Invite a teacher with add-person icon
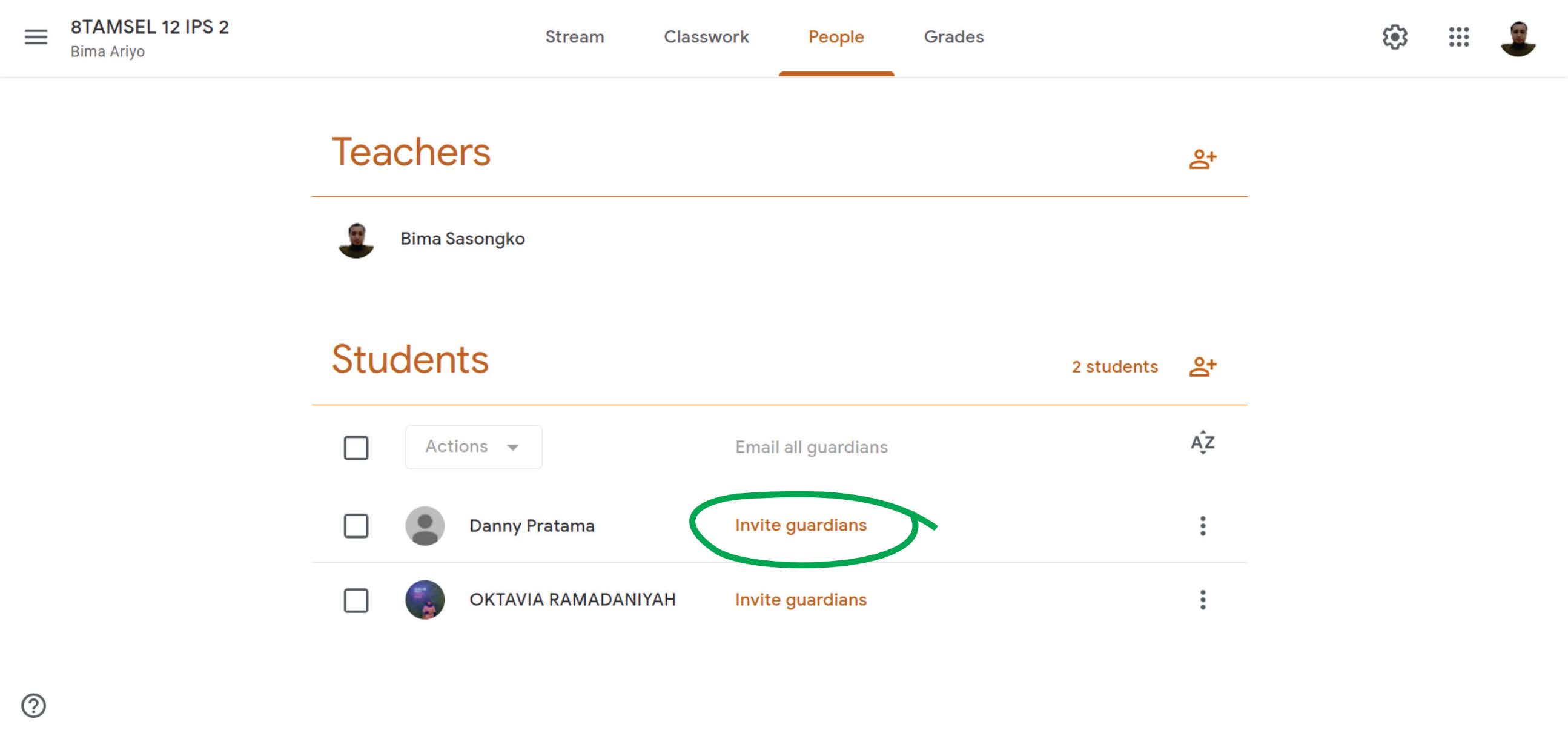The image size is (1568, 736). [1202, 159]
